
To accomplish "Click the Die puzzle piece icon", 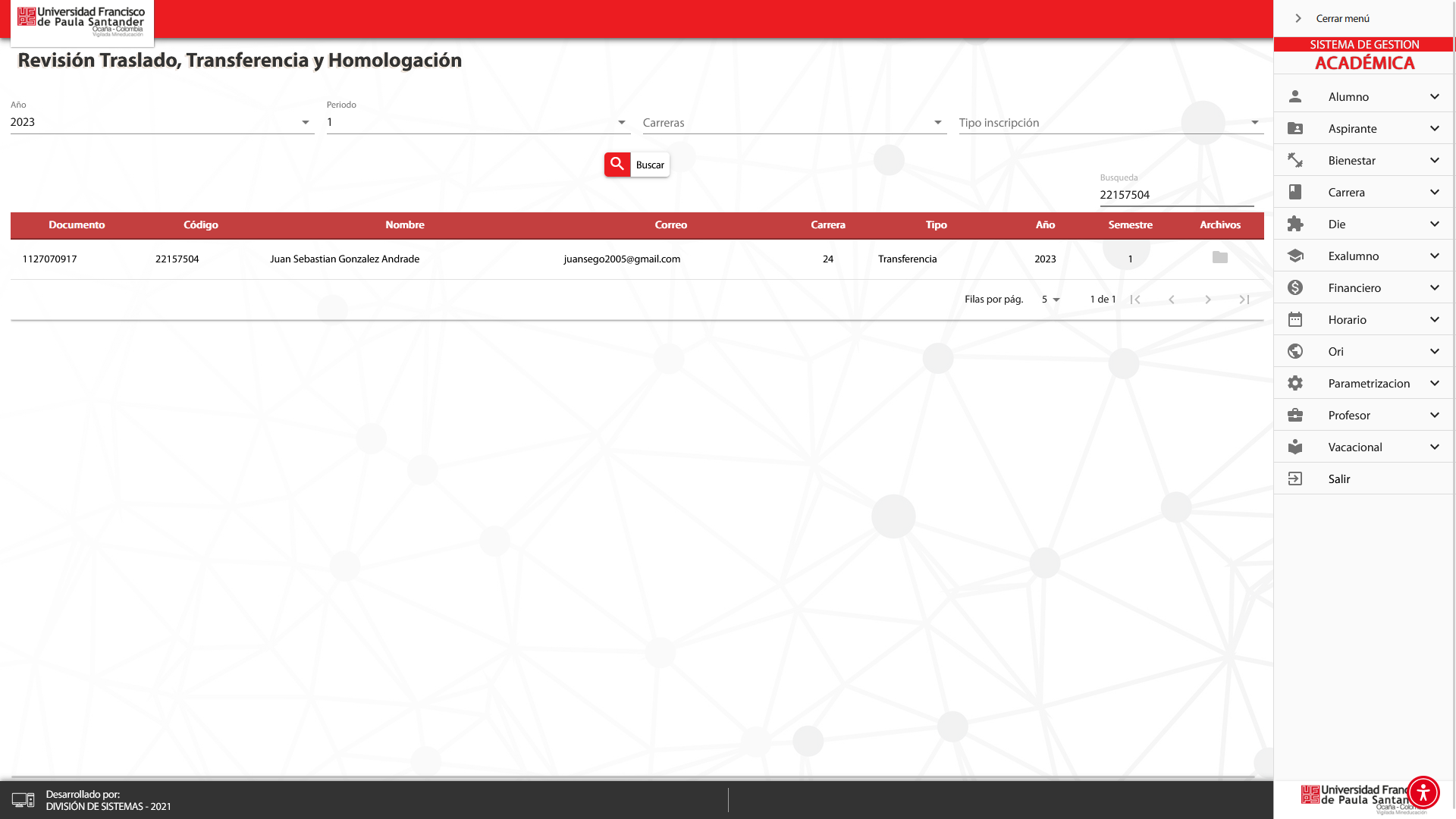I will (1295, 224).
